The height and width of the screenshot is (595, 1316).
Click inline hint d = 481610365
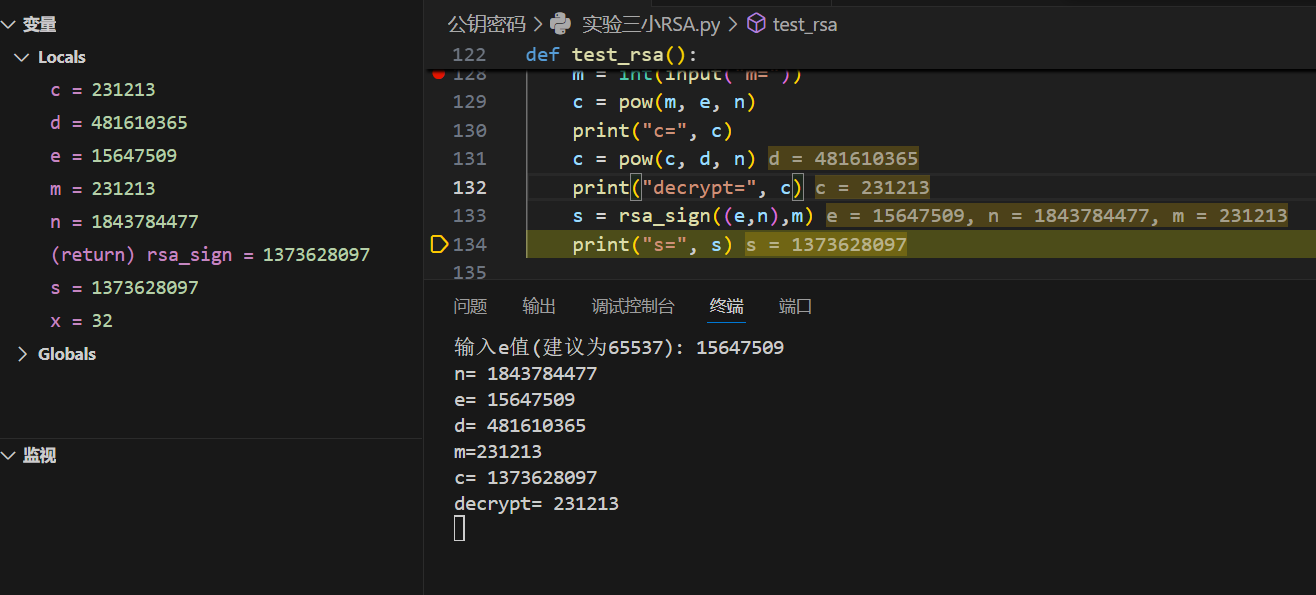(843, 159)
